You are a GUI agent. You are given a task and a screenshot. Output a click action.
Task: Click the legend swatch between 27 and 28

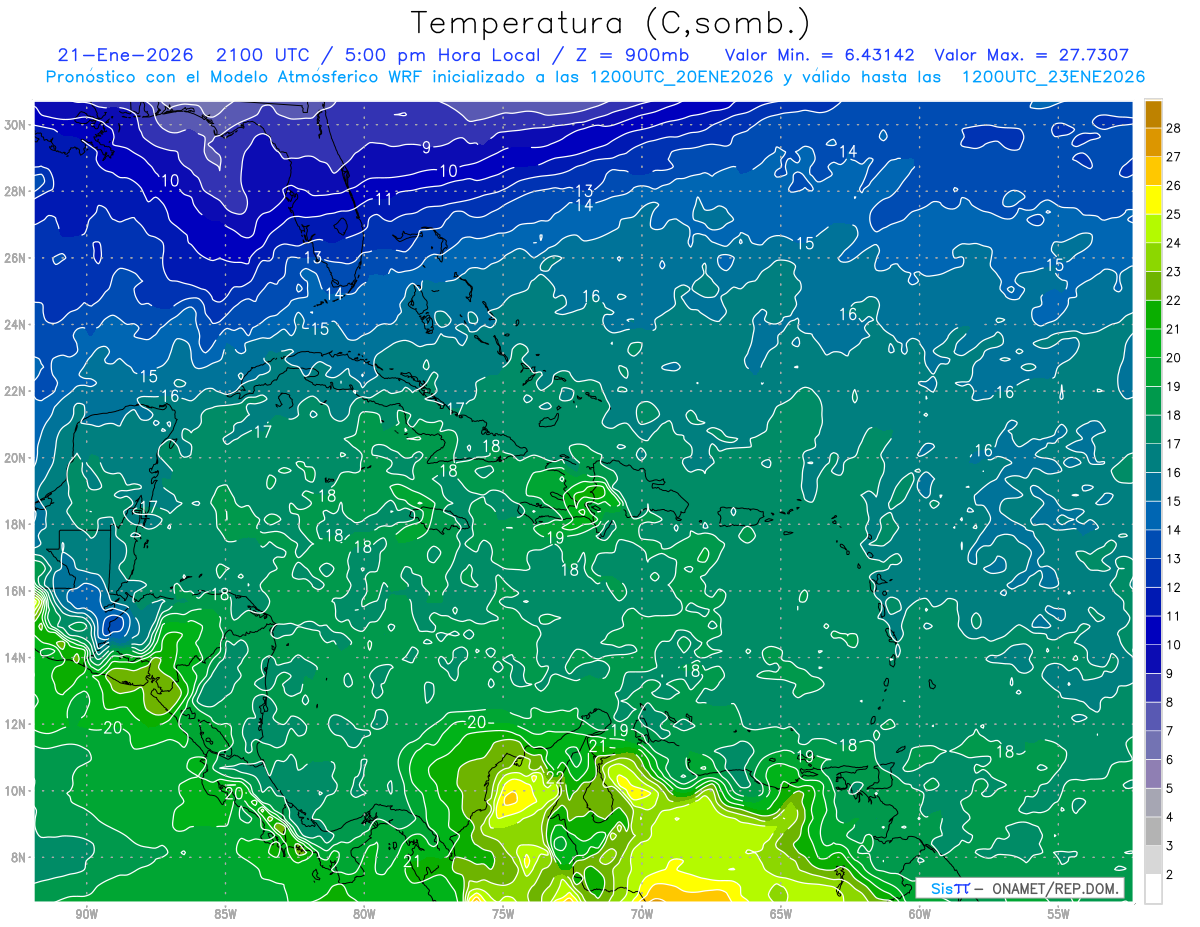(x=1153, y=142)
